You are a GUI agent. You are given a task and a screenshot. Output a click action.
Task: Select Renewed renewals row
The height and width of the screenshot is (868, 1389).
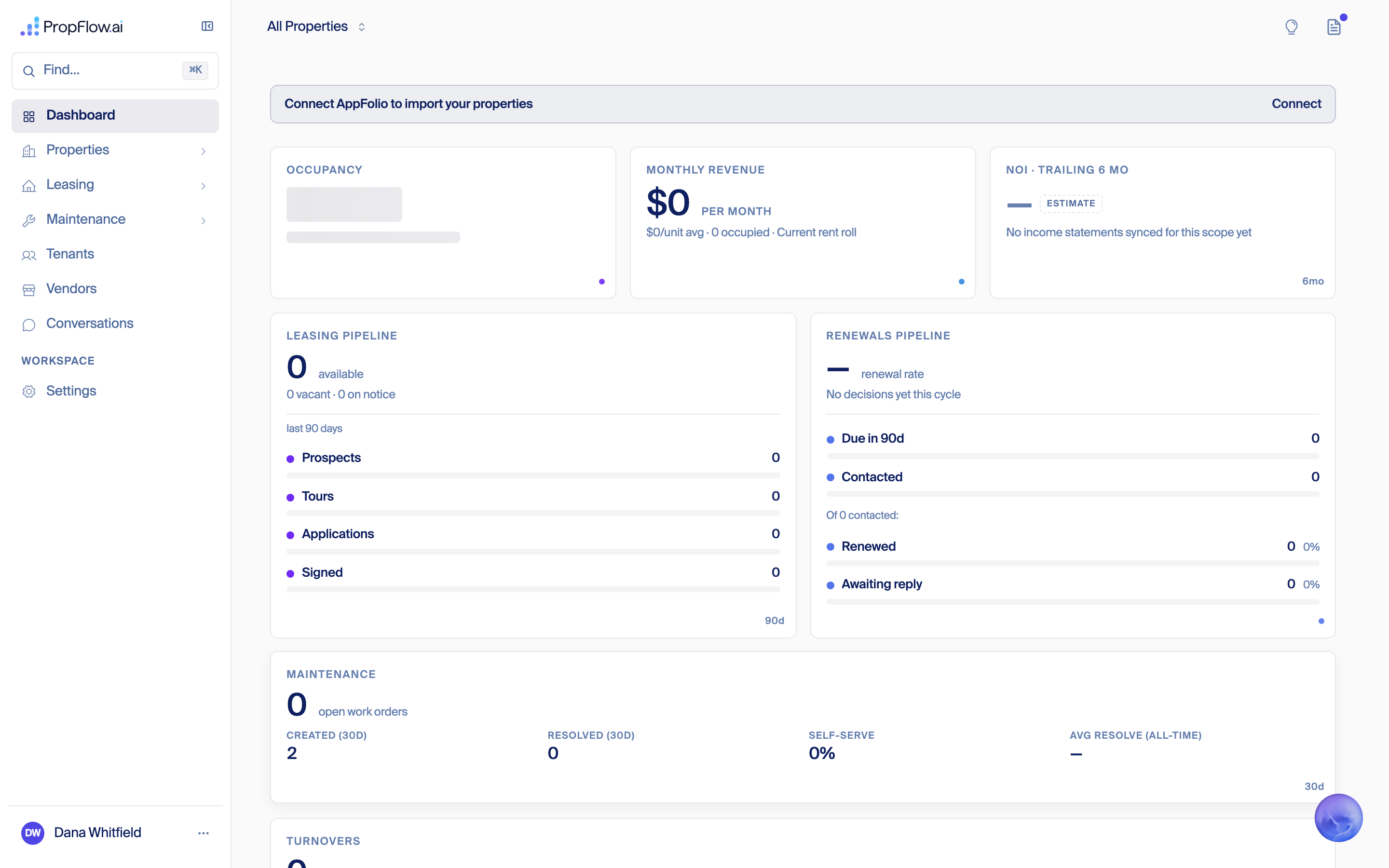point(1073,546)
